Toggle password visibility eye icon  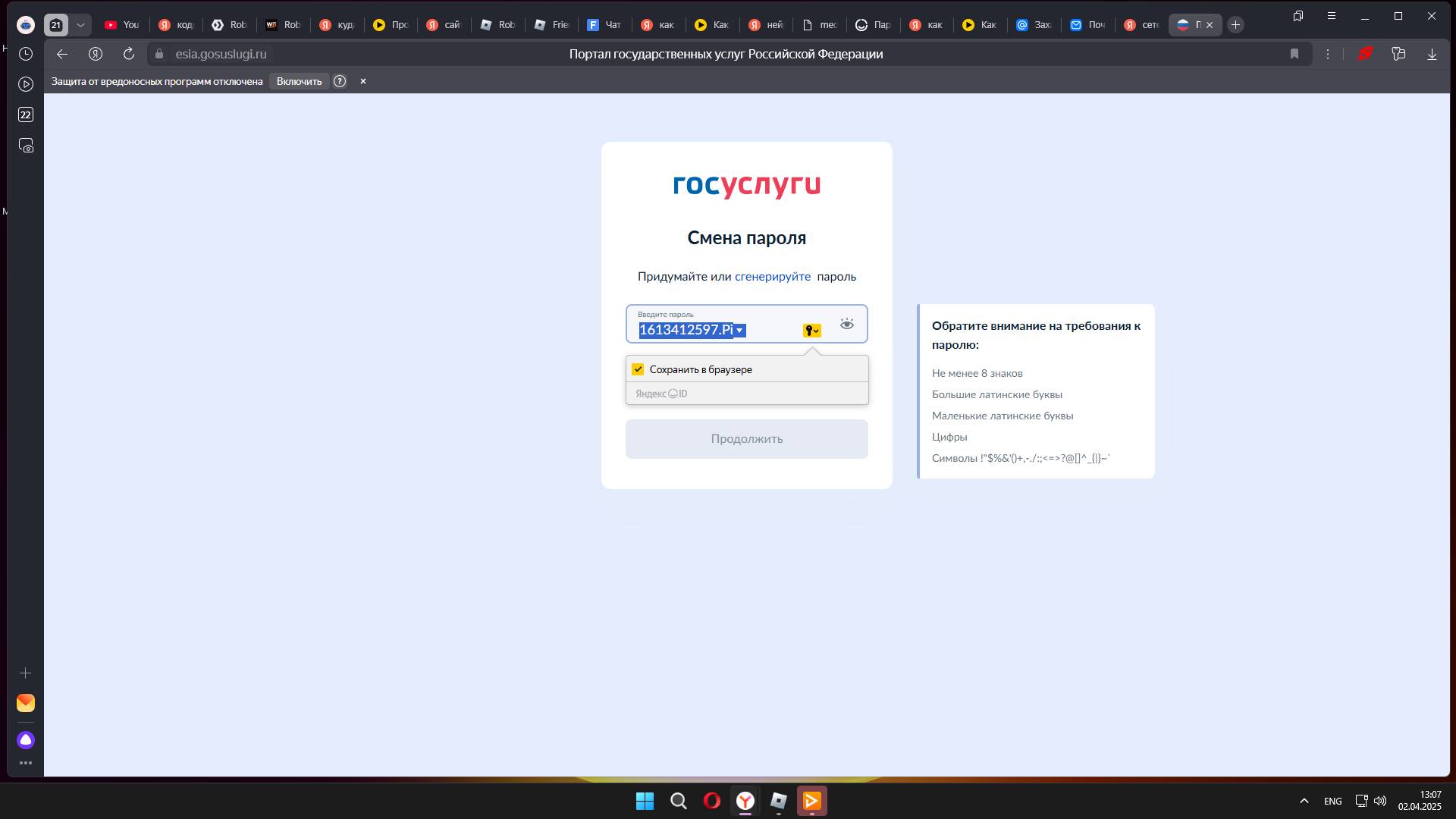click(846, 325)
